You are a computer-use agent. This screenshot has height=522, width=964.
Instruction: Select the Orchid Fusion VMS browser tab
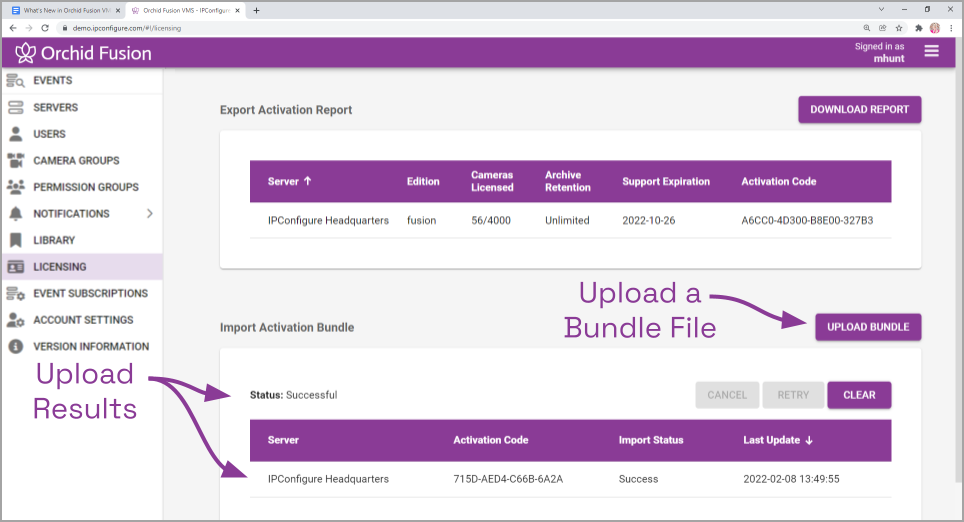[x=185, y=10]
